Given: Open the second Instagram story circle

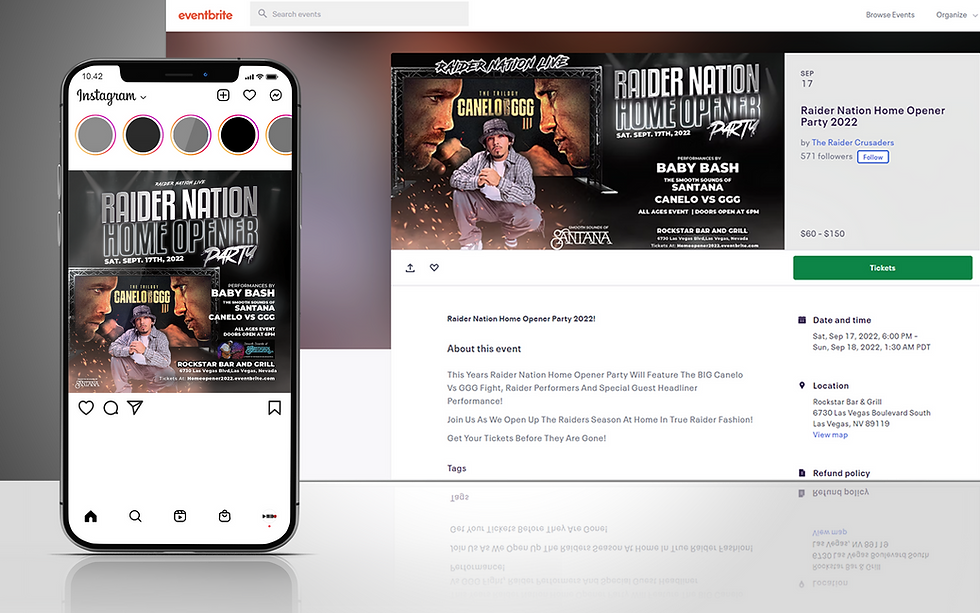Looking at the screenshot, I should [x=143, y=135].
